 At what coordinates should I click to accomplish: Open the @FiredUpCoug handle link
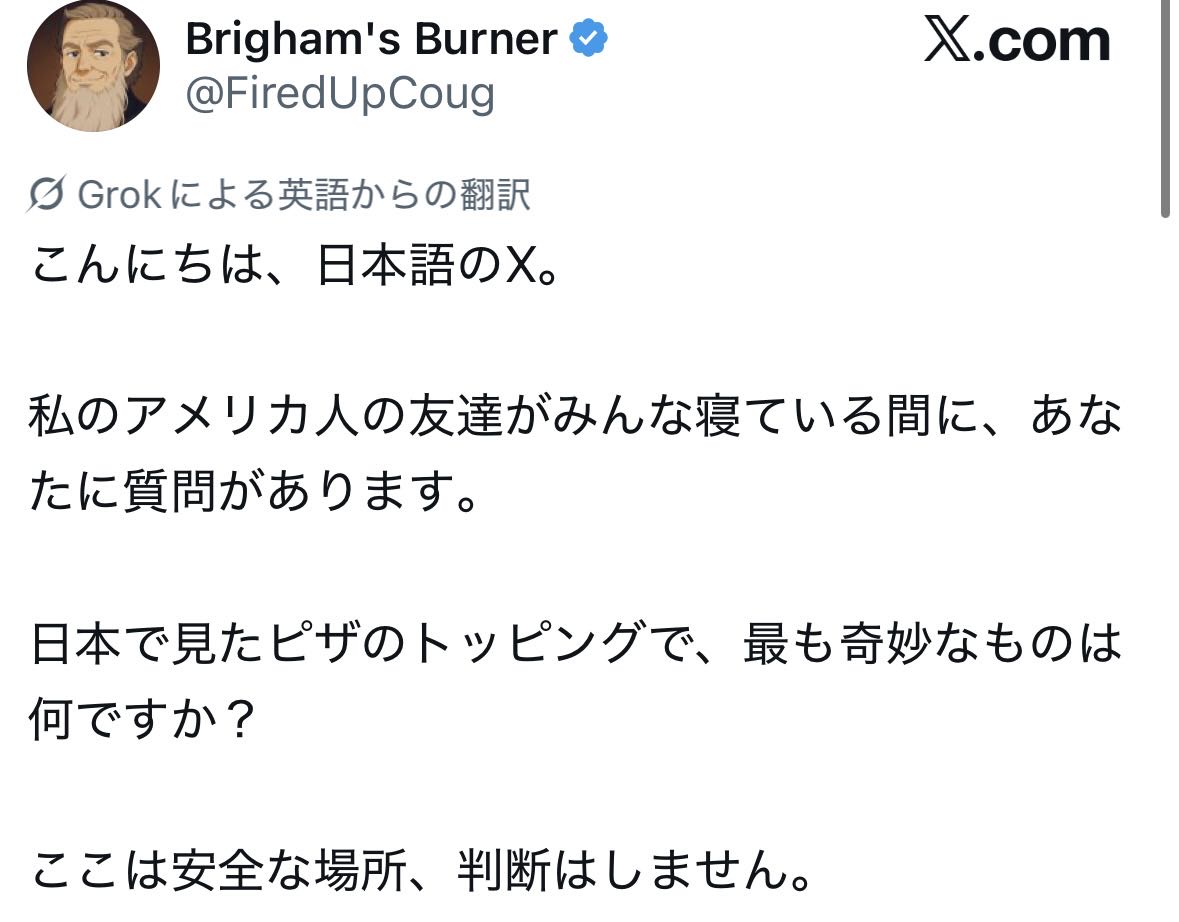[340, 94]
